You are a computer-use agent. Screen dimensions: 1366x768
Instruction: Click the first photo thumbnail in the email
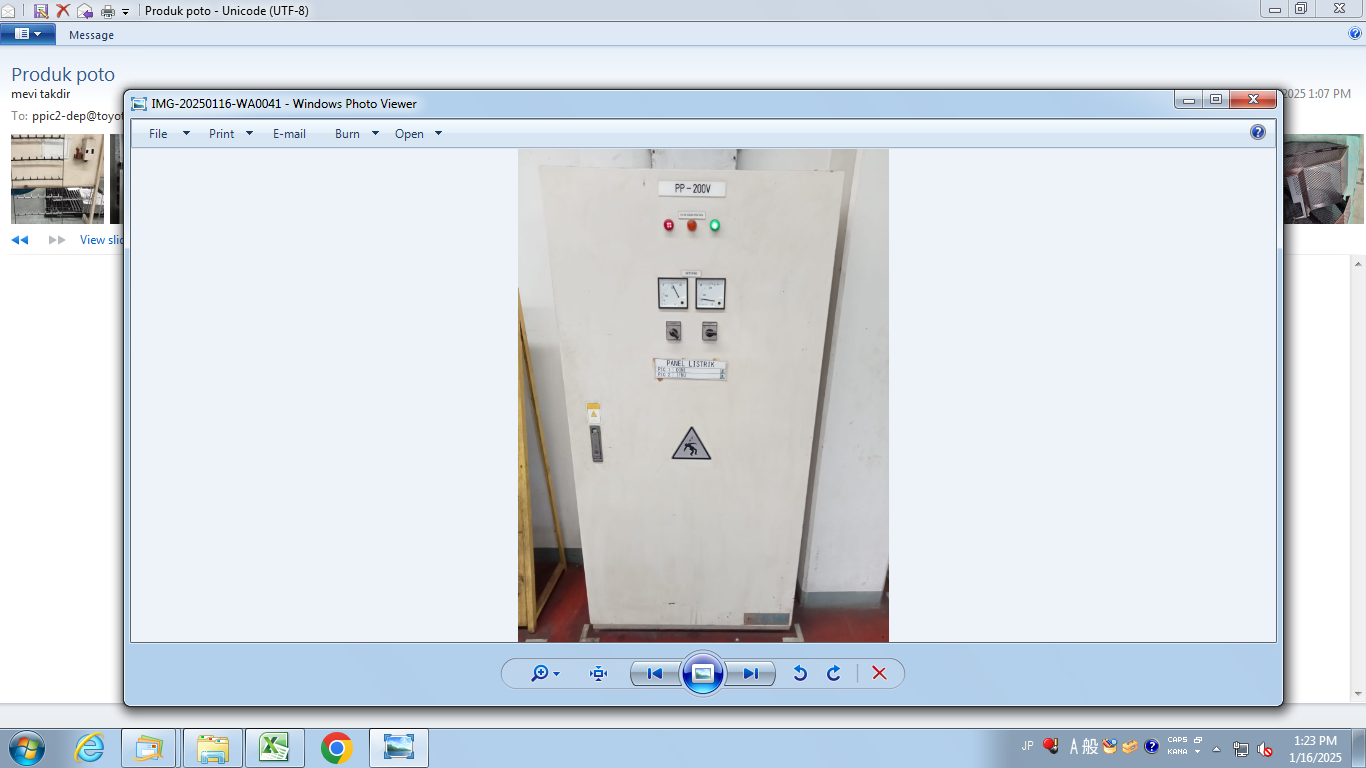point(57,178)
